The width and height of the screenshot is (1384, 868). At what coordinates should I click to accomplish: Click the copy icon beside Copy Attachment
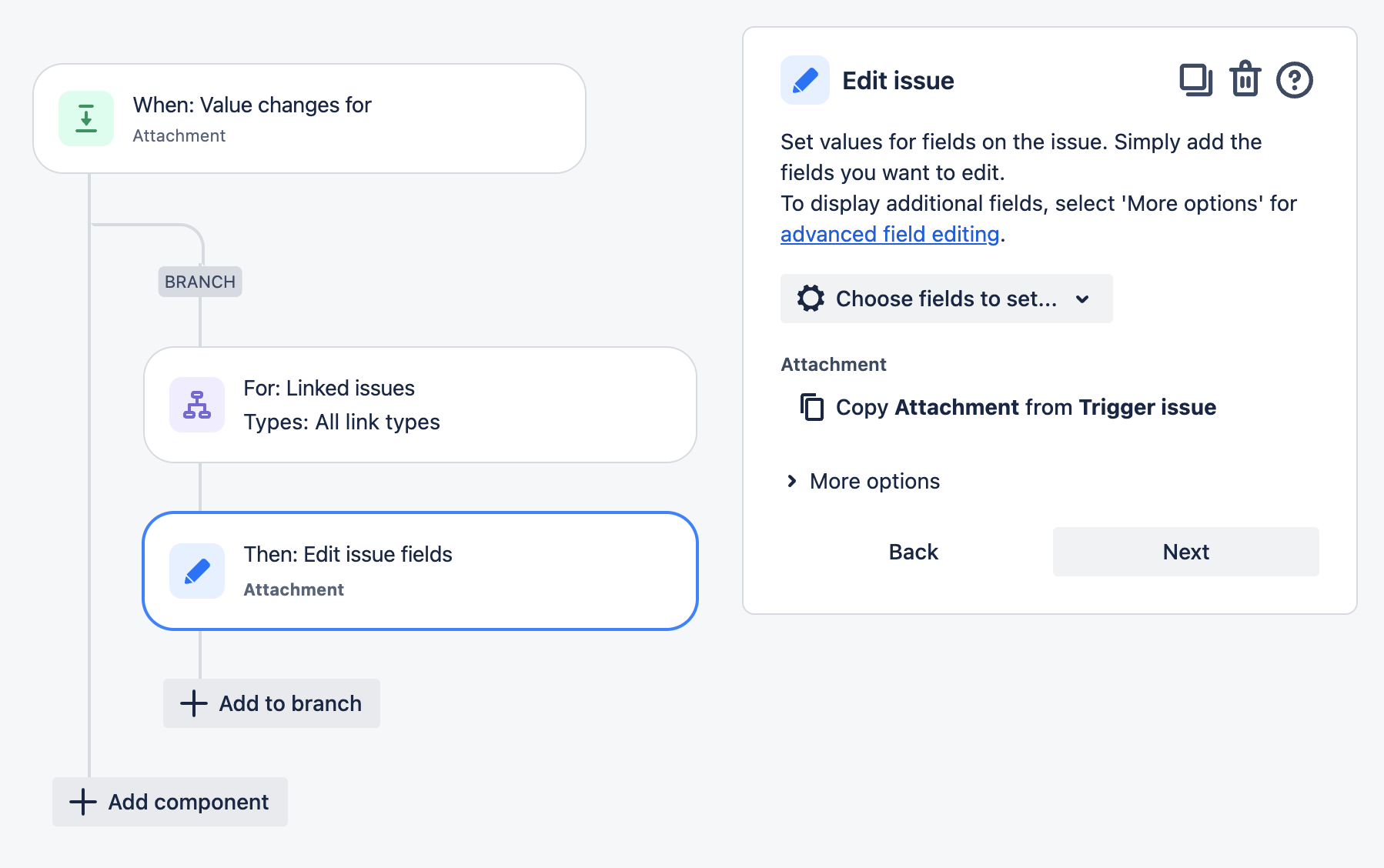(x=812, y=407)
